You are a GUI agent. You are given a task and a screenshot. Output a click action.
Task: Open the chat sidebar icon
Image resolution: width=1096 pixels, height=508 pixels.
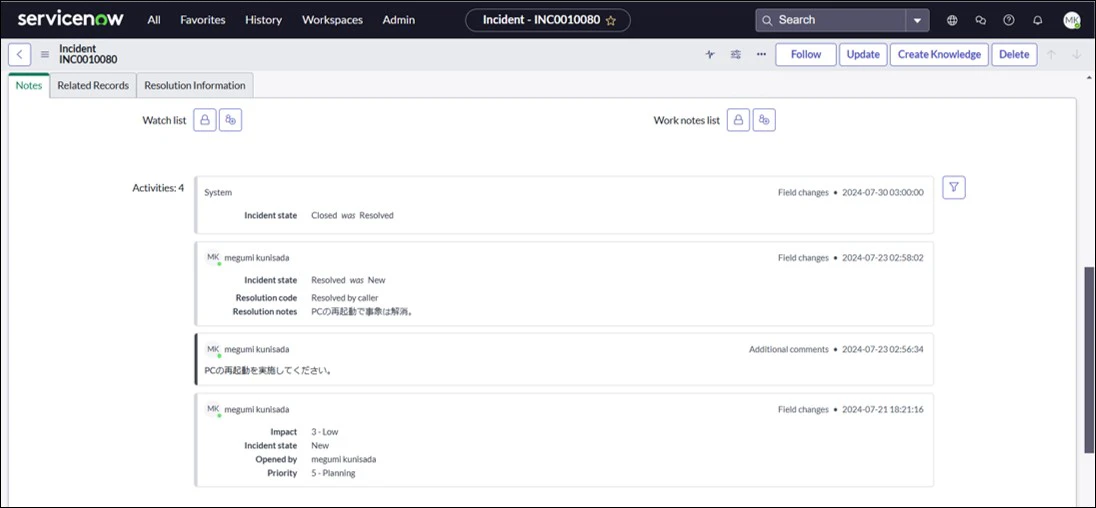click(981, 20)
